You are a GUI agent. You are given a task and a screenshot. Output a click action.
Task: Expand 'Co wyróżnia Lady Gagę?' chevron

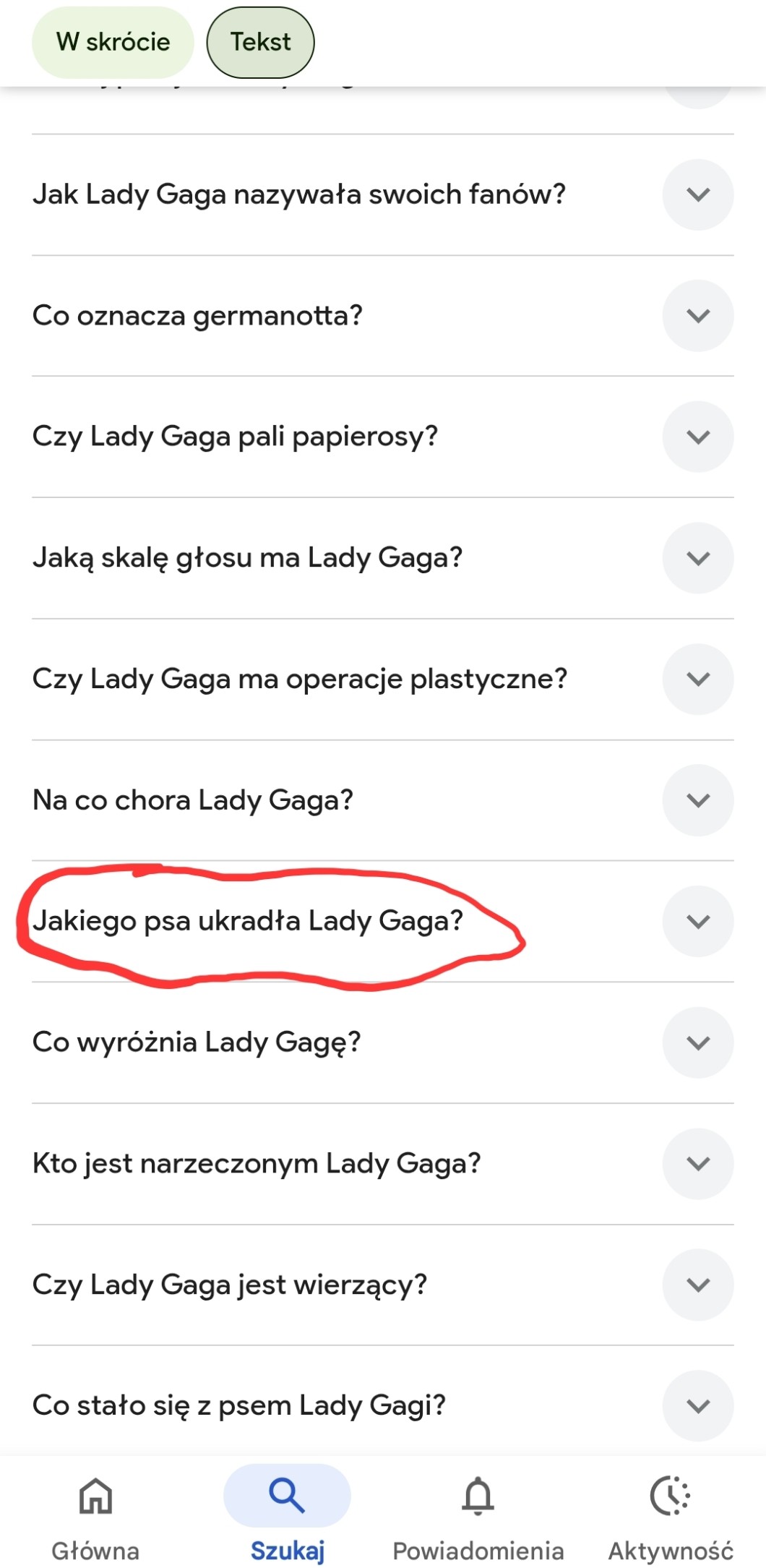coord(698,1042)
